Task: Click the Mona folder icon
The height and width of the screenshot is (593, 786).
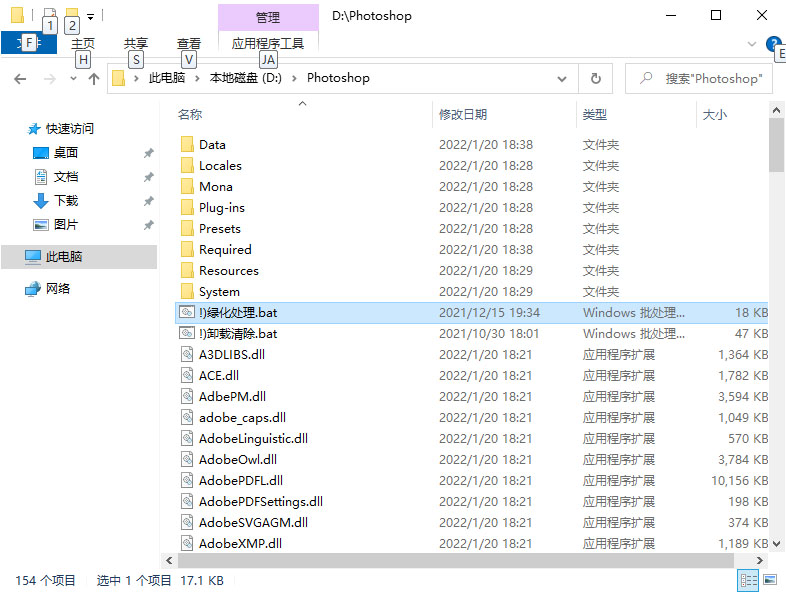Action: click(187, 187)
